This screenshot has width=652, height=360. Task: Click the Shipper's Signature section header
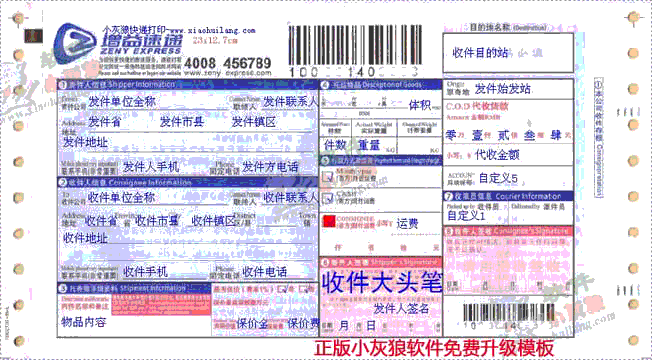[380, 262]
